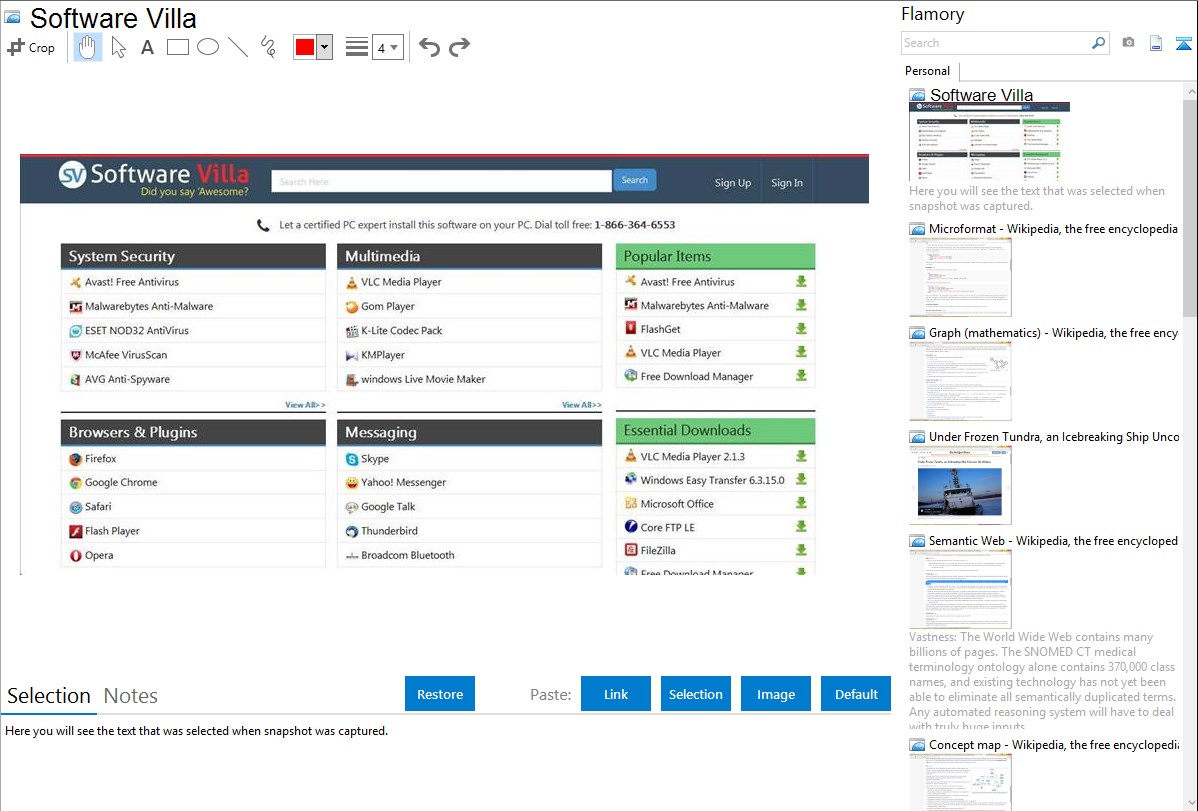Click the Paste Image button
The image size is (1198, 811).
click(x=775, y=694)
